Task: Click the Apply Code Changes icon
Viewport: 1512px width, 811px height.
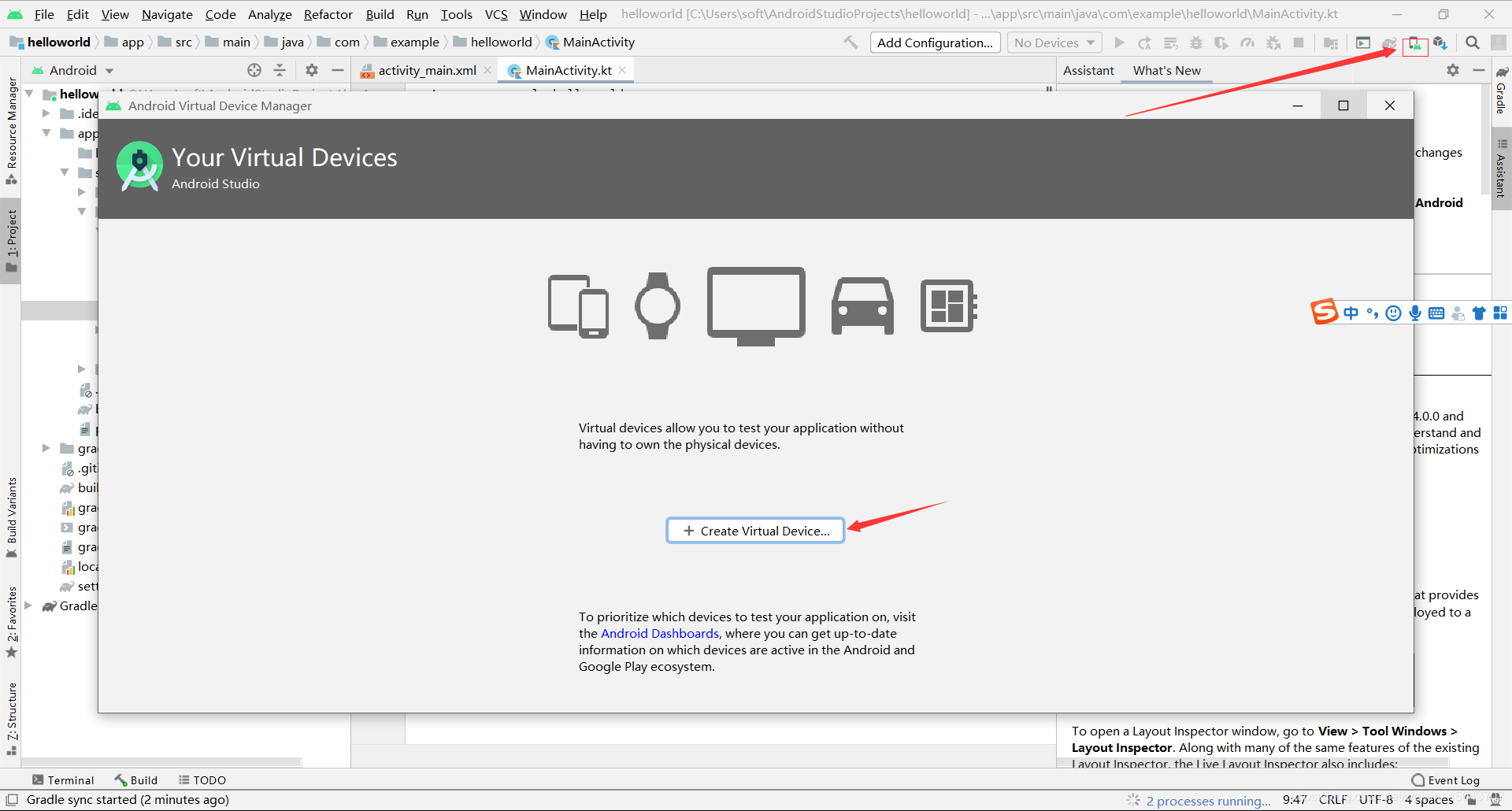Action: 1171,43
